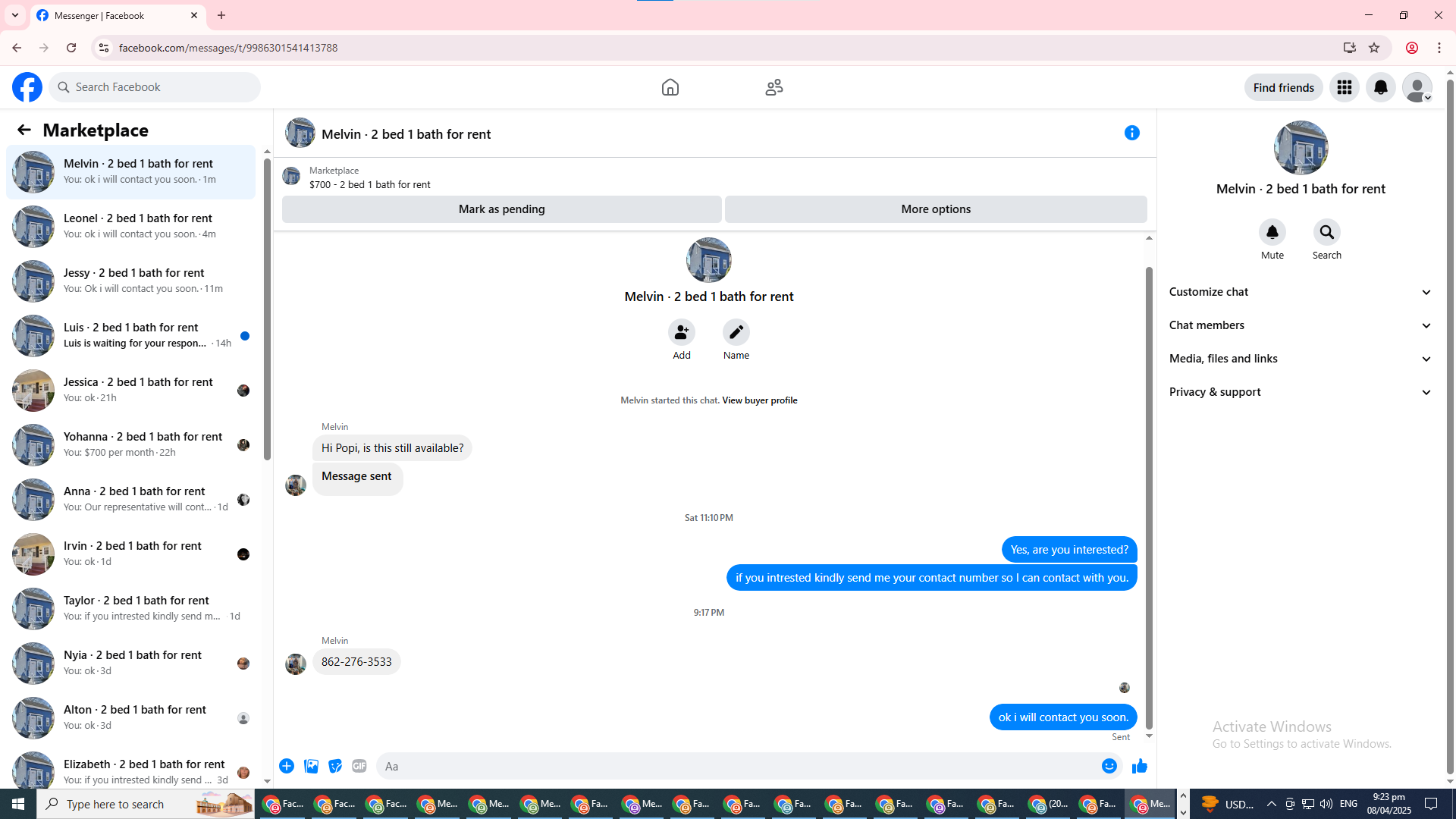
Task: Click the chat message scrollbar
Action: point(1149,493)
